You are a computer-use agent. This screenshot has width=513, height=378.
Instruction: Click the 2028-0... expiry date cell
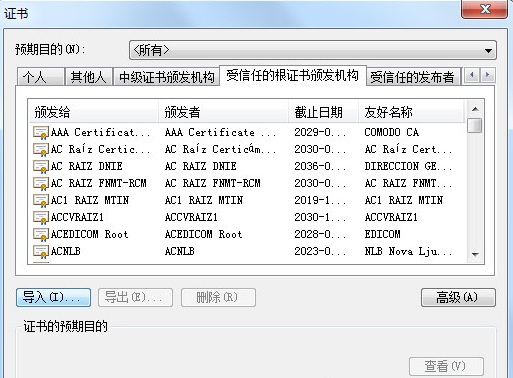320,235
